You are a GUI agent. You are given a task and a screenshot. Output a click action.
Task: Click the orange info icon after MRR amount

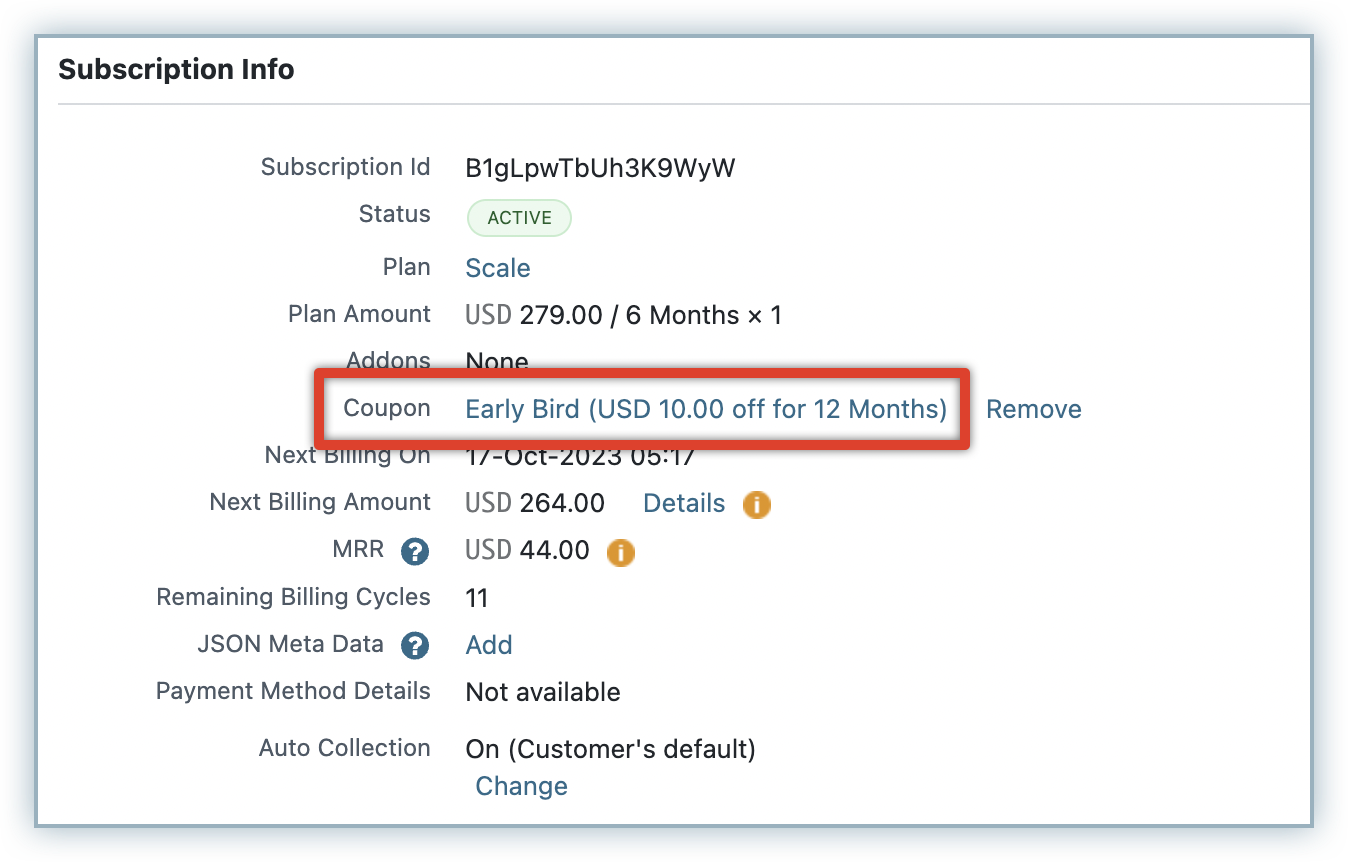point(621,551)
